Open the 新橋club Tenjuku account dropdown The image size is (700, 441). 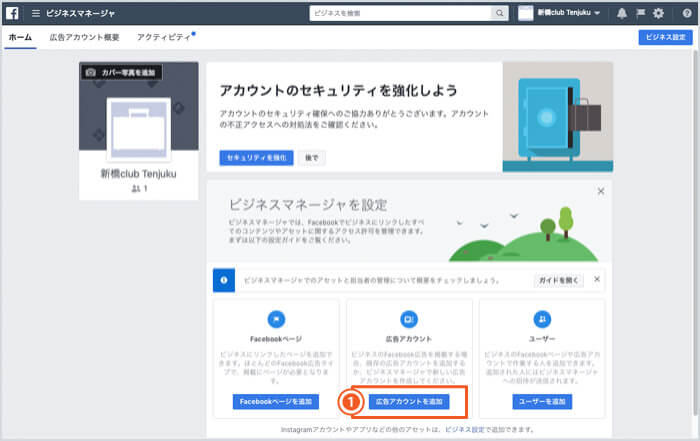coord(559,13)
